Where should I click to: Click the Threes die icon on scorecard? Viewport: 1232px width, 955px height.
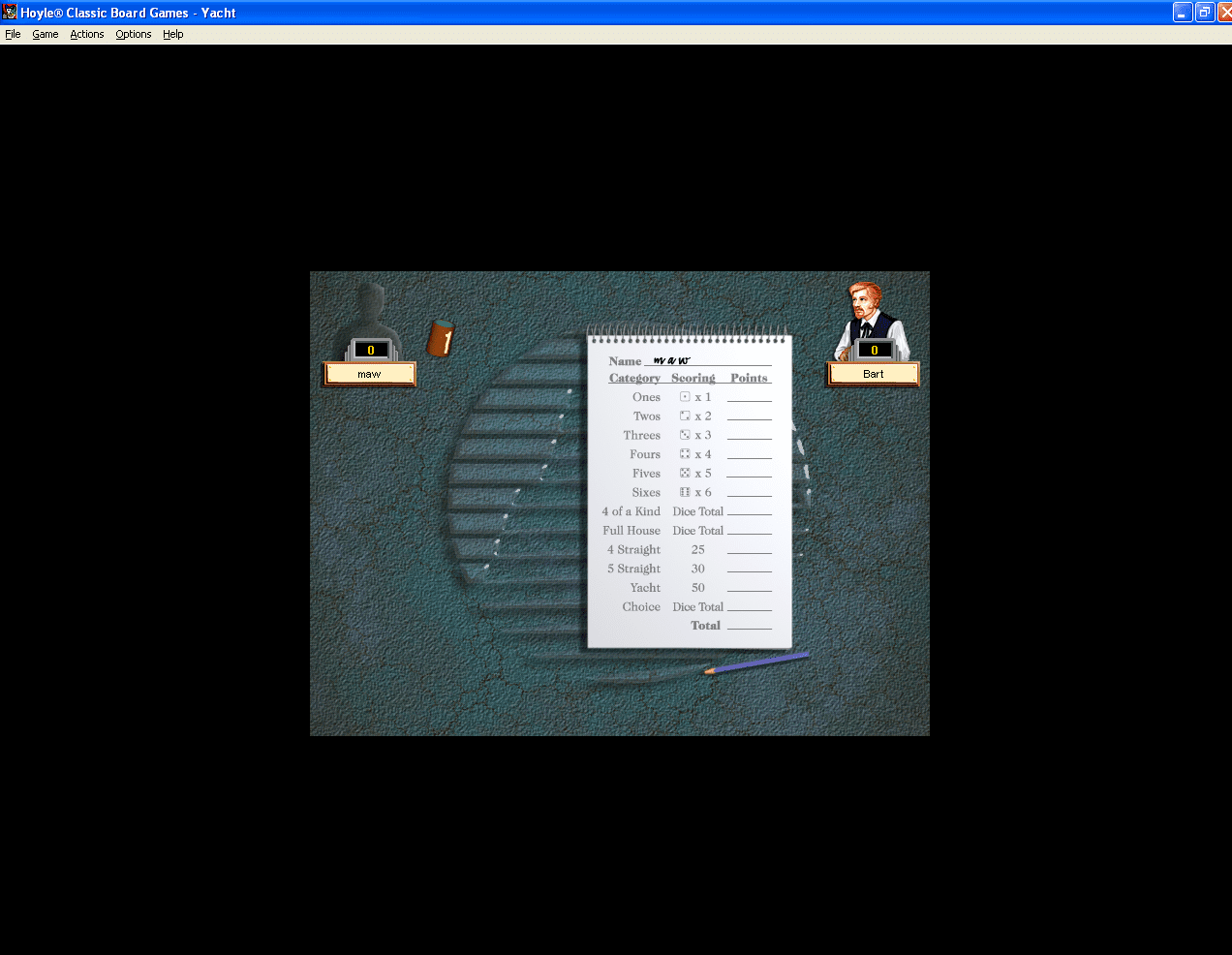685,435
